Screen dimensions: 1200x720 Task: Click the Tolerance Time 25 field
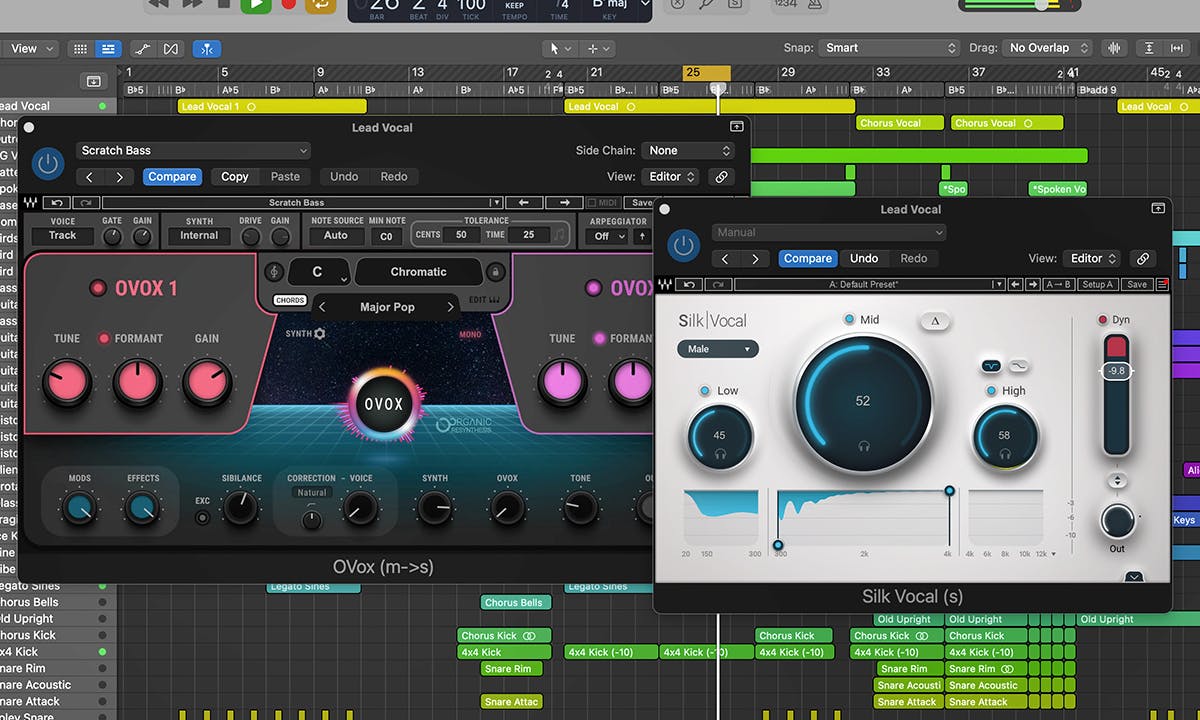click(x=529, y=235)
